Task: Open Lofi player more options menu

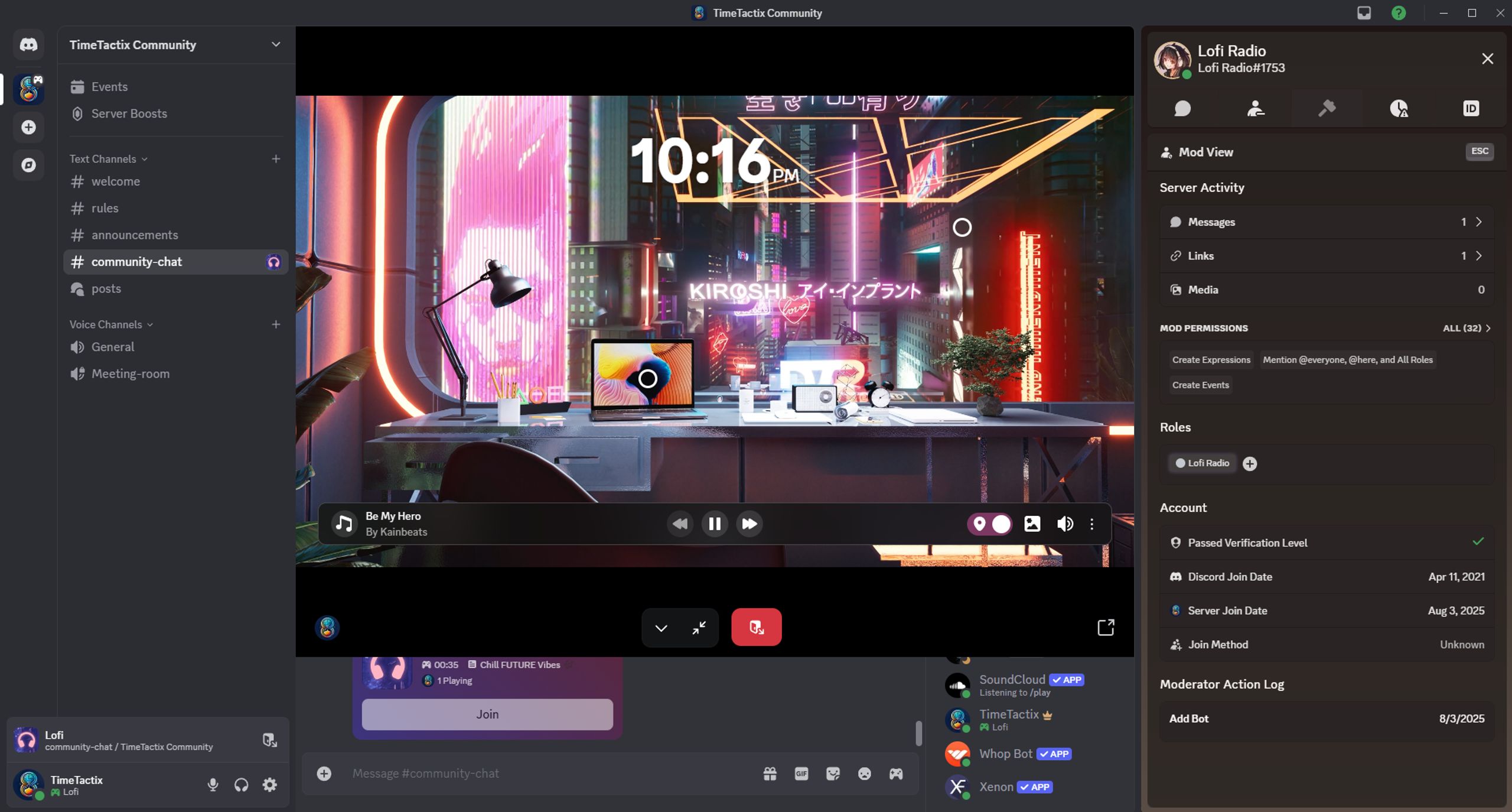Action: point(1091,524)
